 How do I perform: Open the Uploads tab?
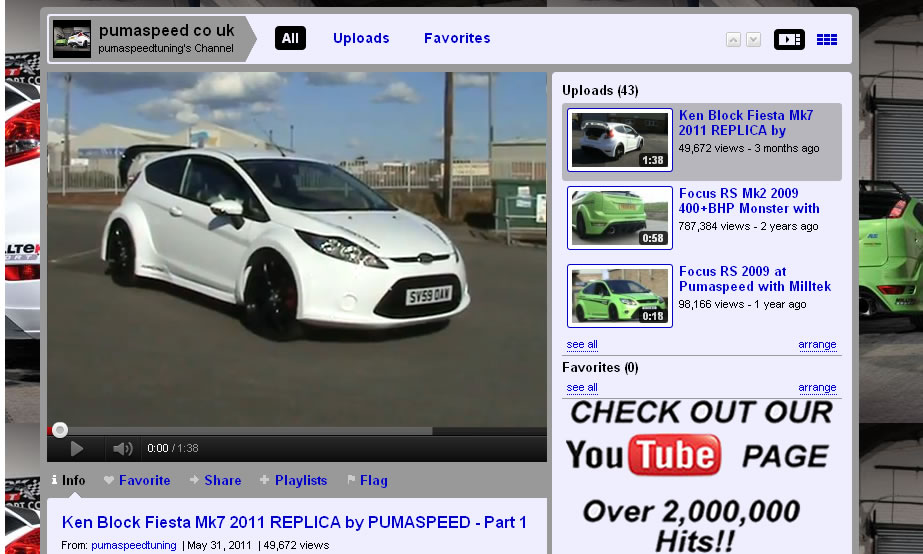[361, 38]
